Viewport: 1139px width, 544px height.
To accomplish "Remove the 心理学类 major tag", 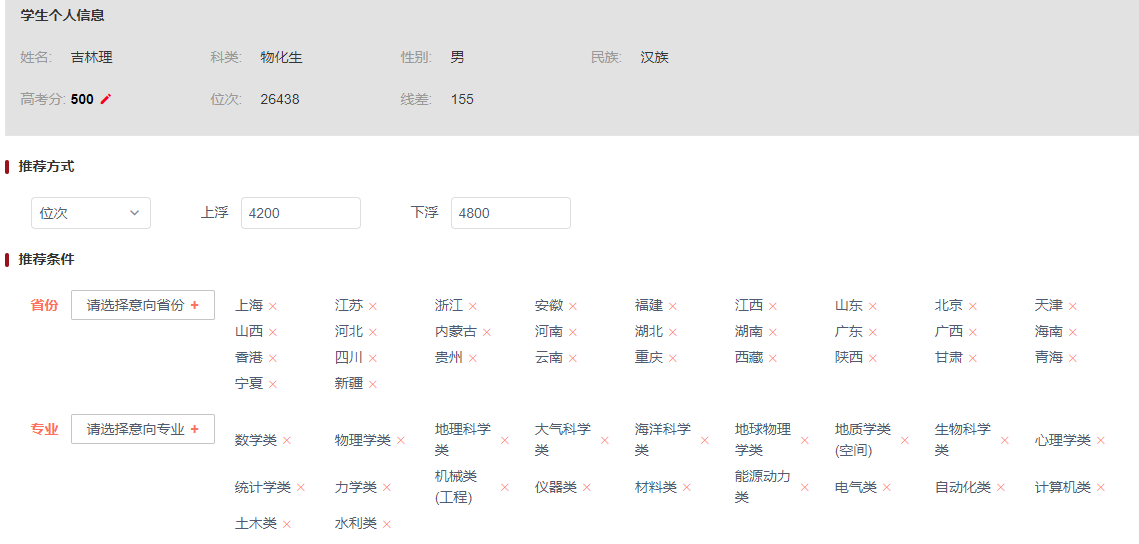I will click(1101, 440).
